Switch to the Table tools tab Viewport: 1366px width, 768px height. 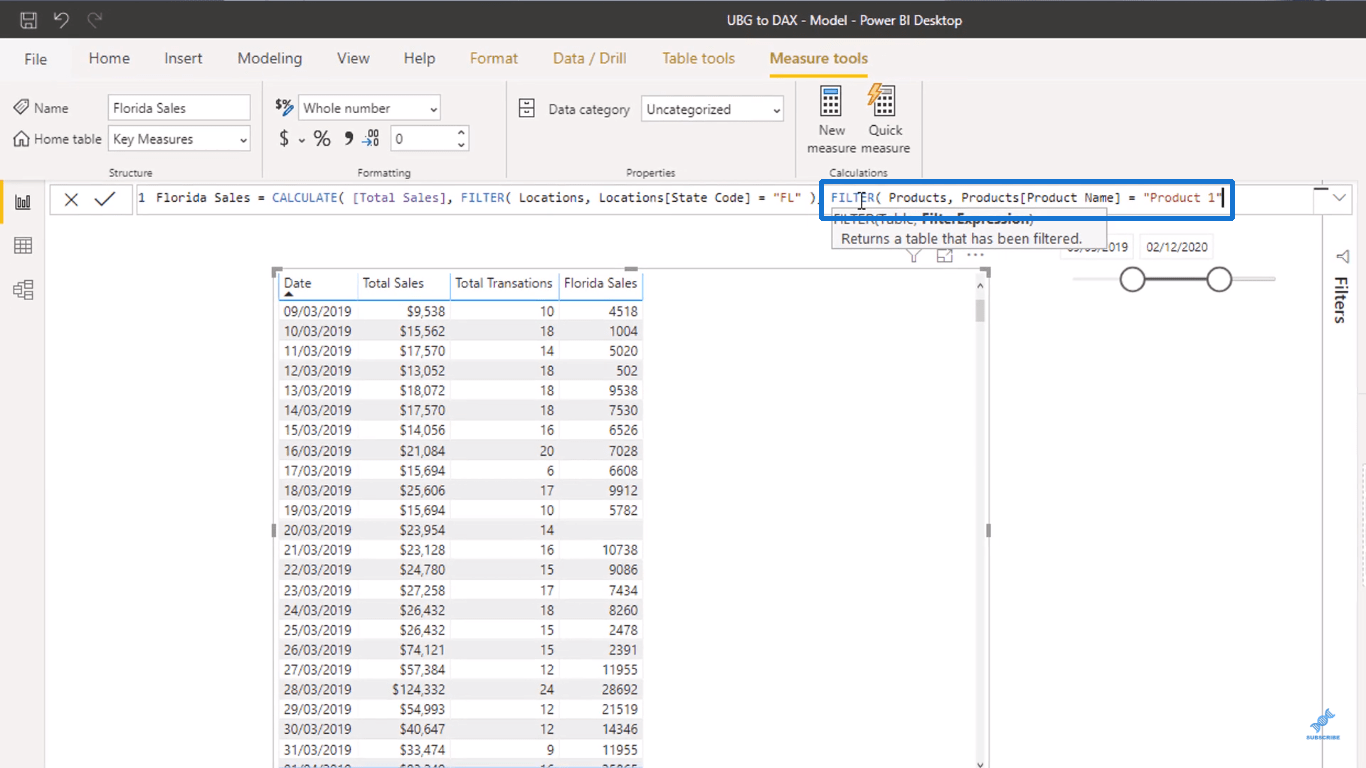click(698, 58)
